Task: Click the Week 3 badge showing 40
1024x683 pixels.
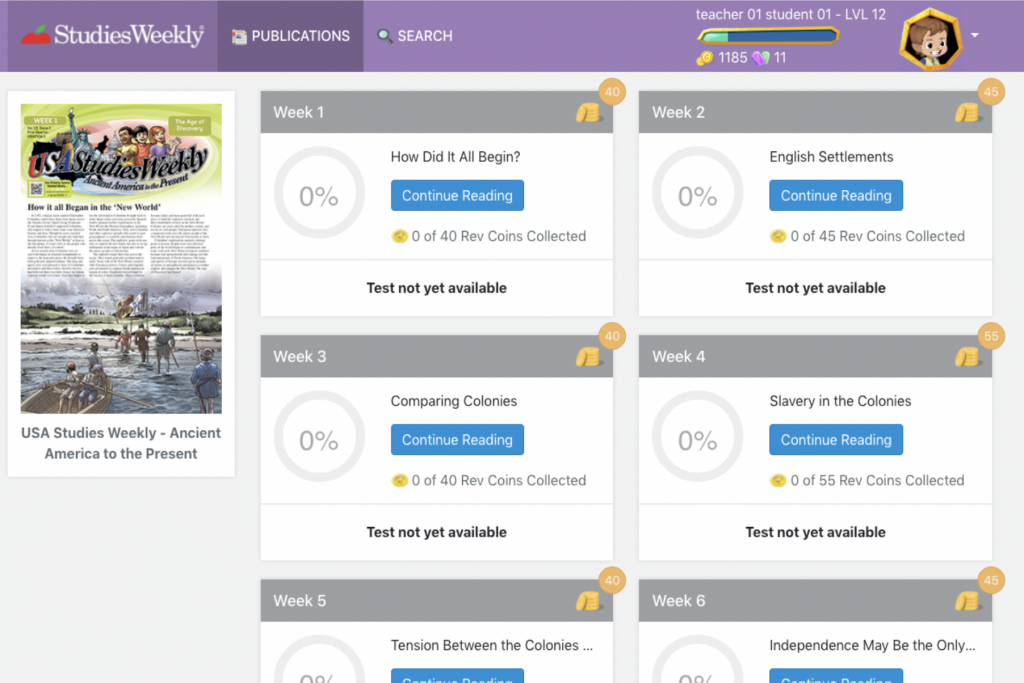Action: click(613, 336)
